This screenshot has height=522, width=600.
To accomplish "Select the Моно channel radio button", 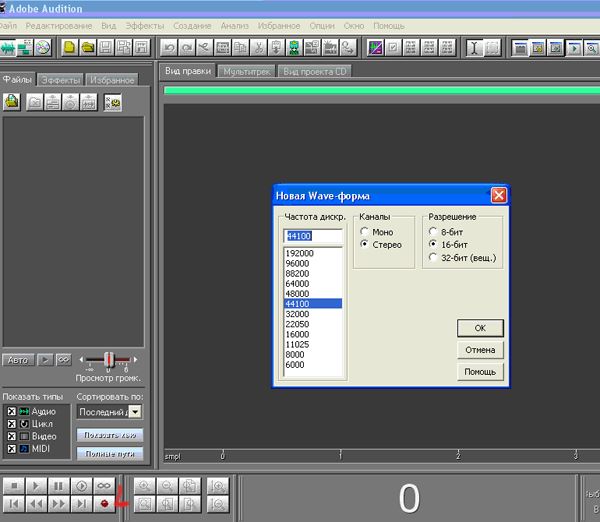I will pyautogui.click(x=364, y=232).
